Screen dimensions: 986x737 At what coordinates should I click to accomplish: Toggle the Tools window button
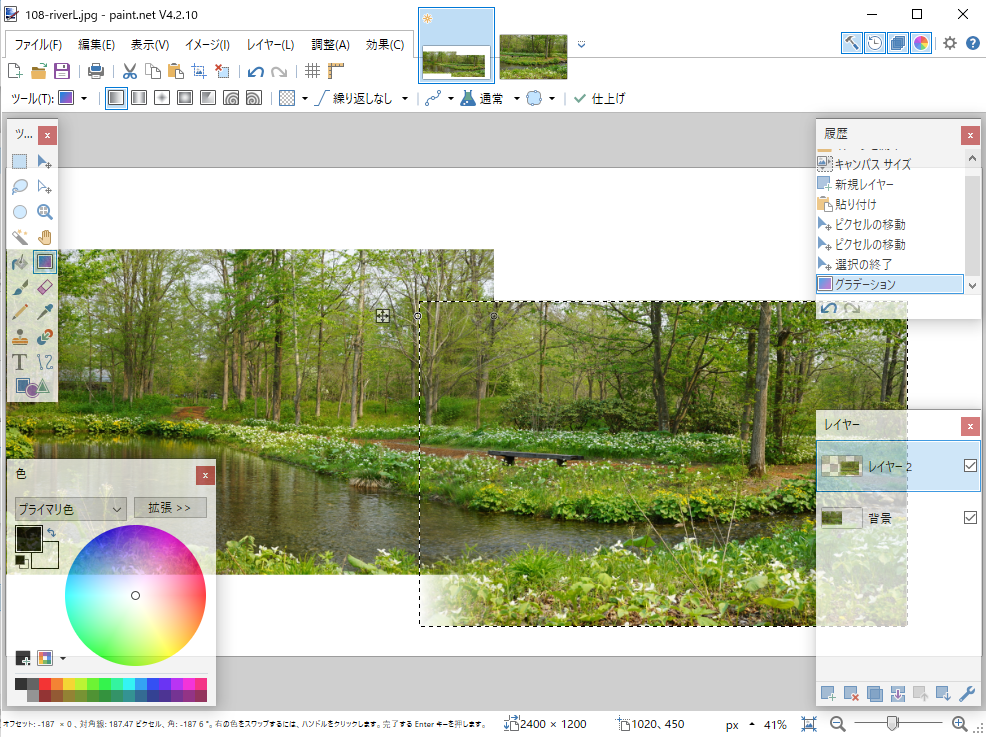(851, 43)
